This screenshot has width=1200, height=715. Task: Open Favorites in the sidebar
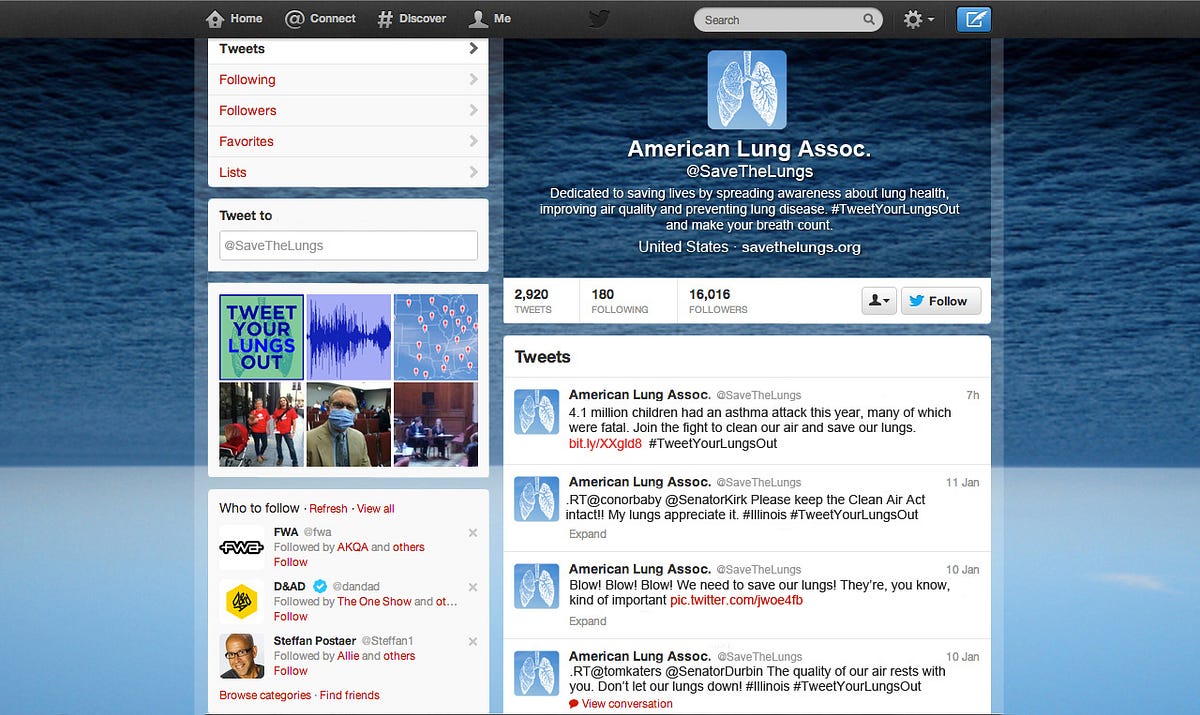click(x=348, y=142)
